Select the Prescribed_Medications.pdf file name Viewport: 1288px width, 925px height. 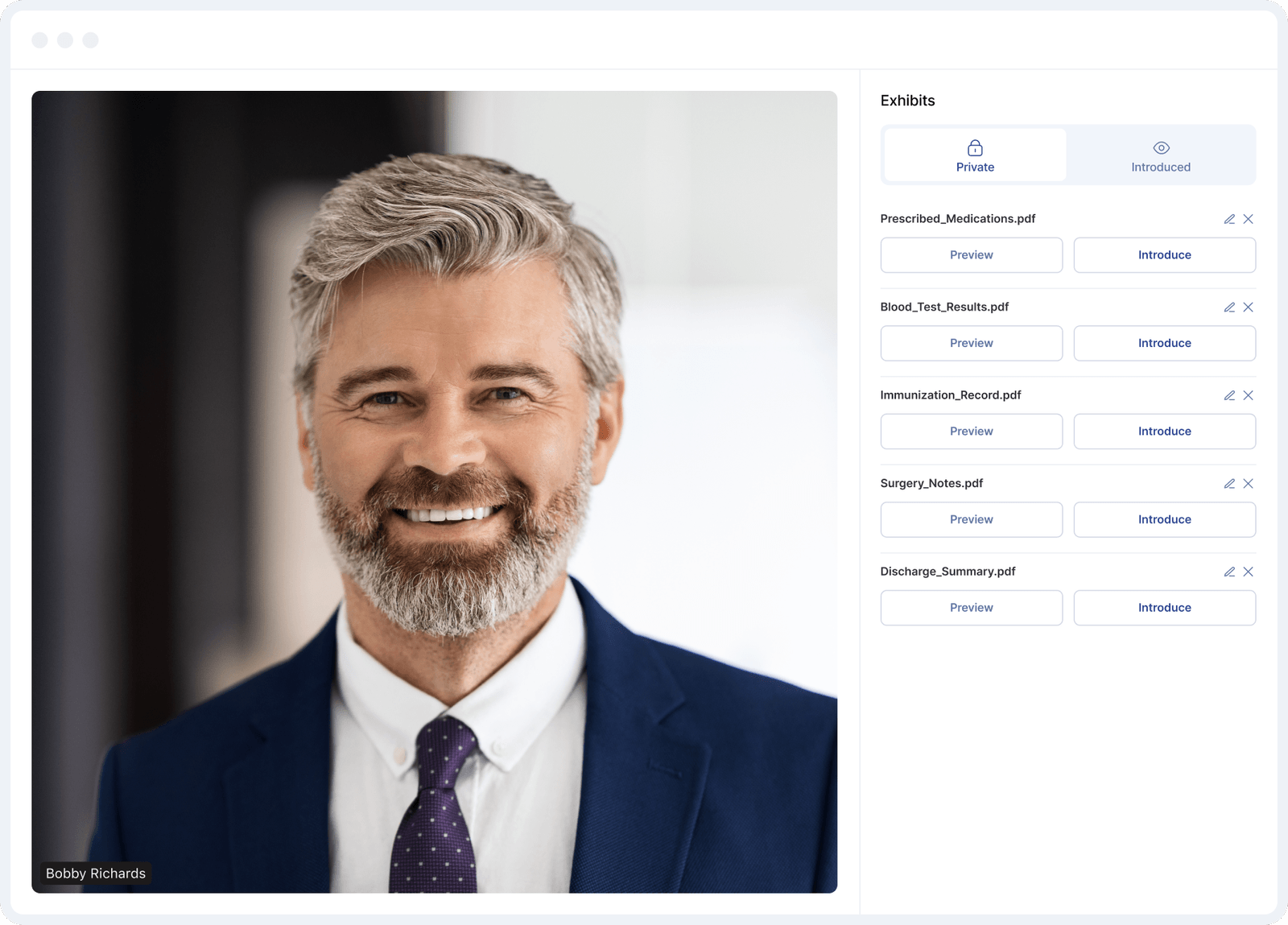(958, 219)
